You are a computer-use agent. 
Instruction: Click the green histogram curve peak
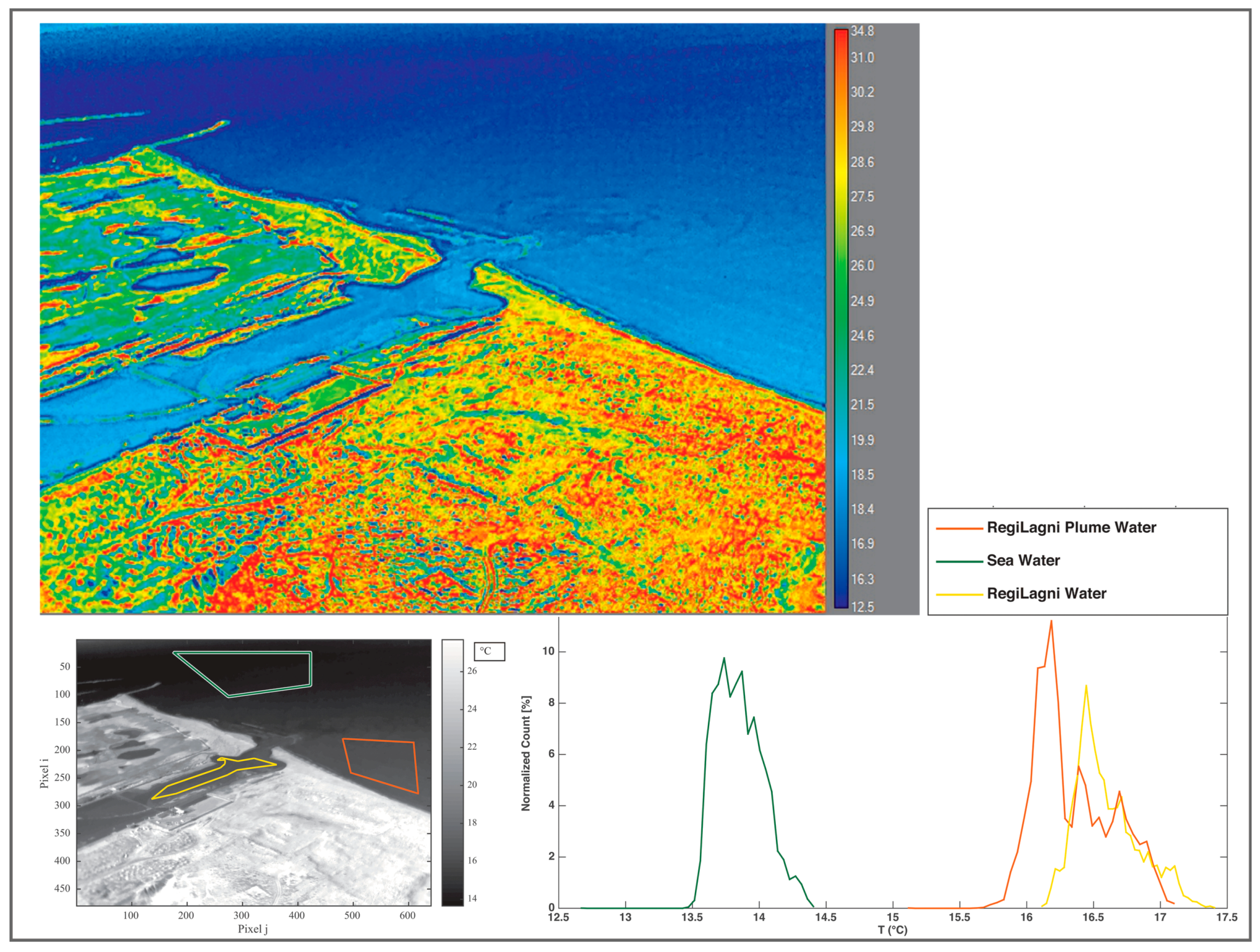tap(724, 658)
